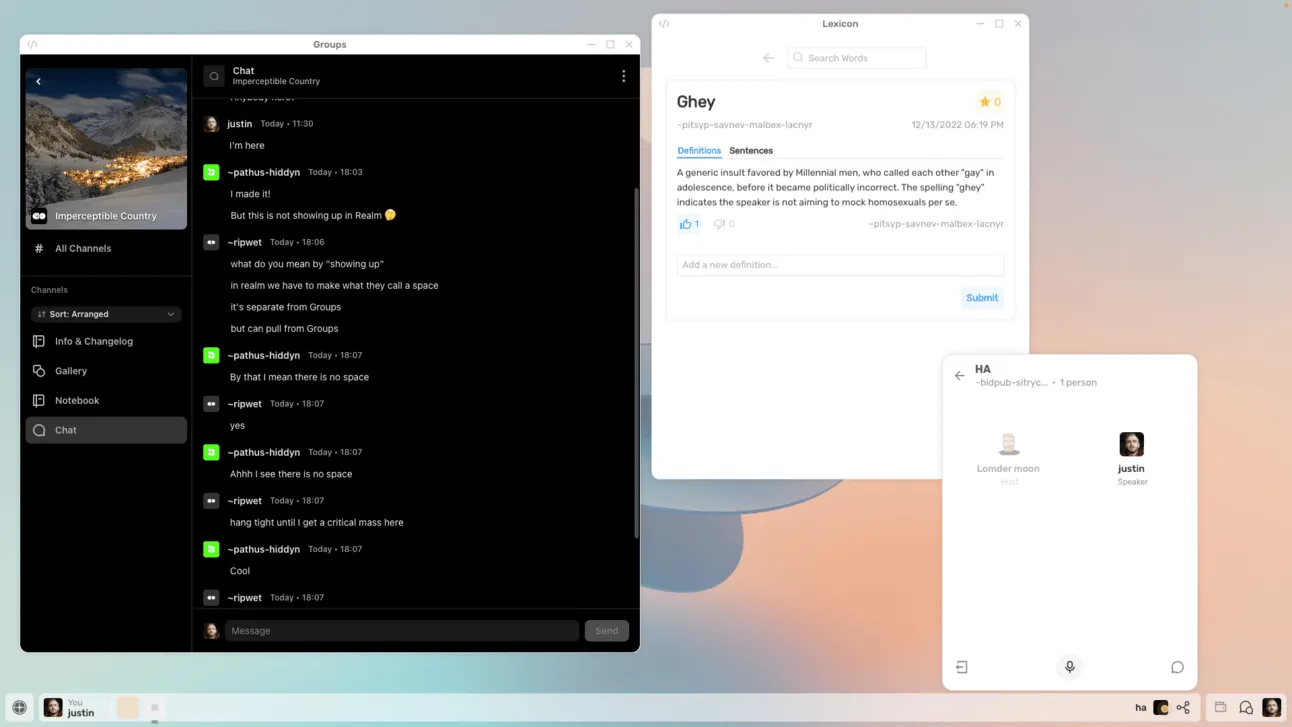Viewport: 1292px width, 727px height.
Task: Toggle the microphone in HA room
Action: tap(1070, 667)
